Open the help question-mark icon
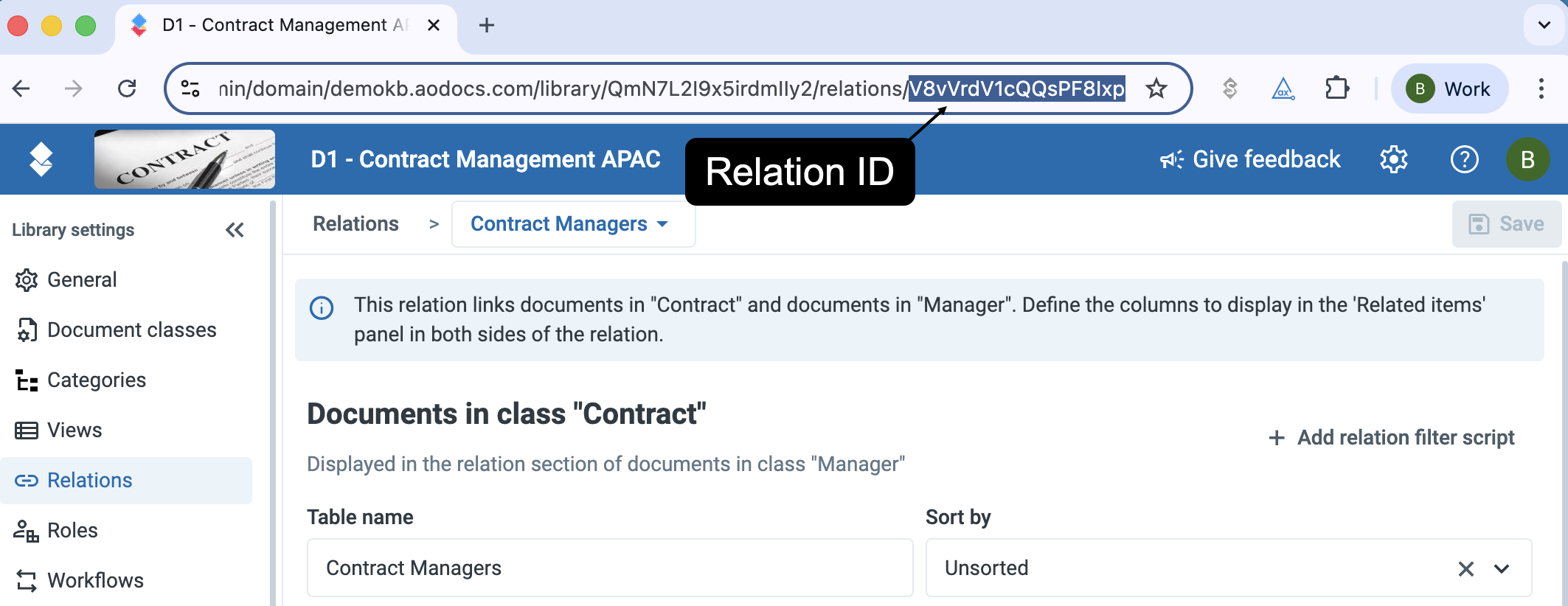The width and height of the screenshot is (1568, 606). [x=1465, y=159]
